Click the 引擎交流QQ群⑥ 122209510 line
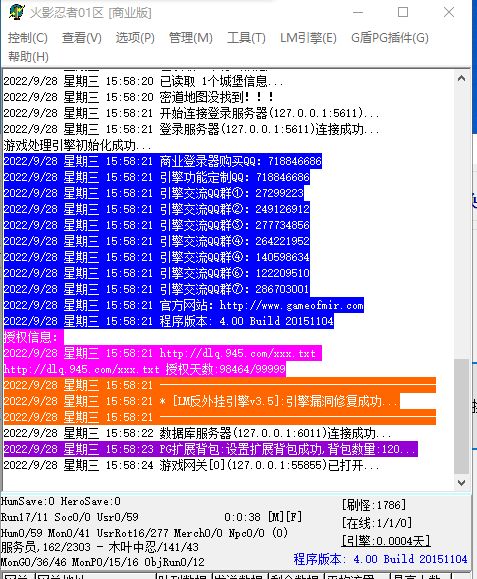Viewport: 477px width, 579px height. 157,273
